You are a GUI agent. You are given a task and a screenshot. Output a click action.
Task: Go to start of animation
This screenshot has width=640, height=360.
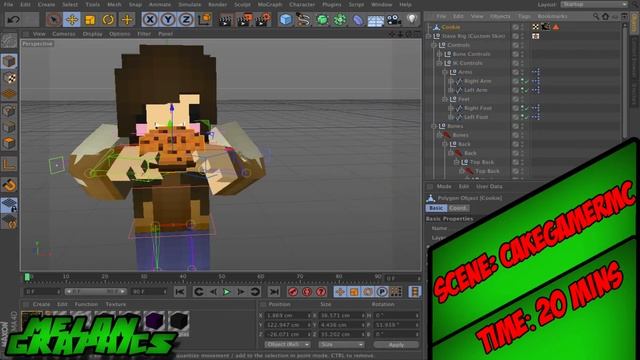point(180,292)
